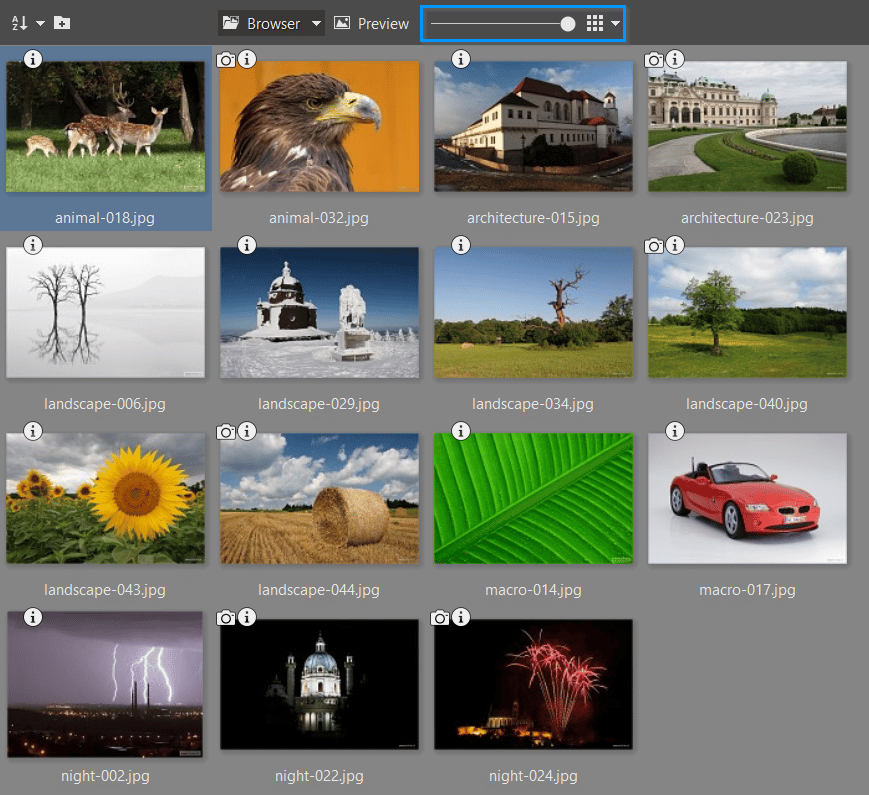The width and height of the screenshot is (869, 795).
Task: Expand the Browser mode dropdown arrow
Action: click(x=316, y=23)
